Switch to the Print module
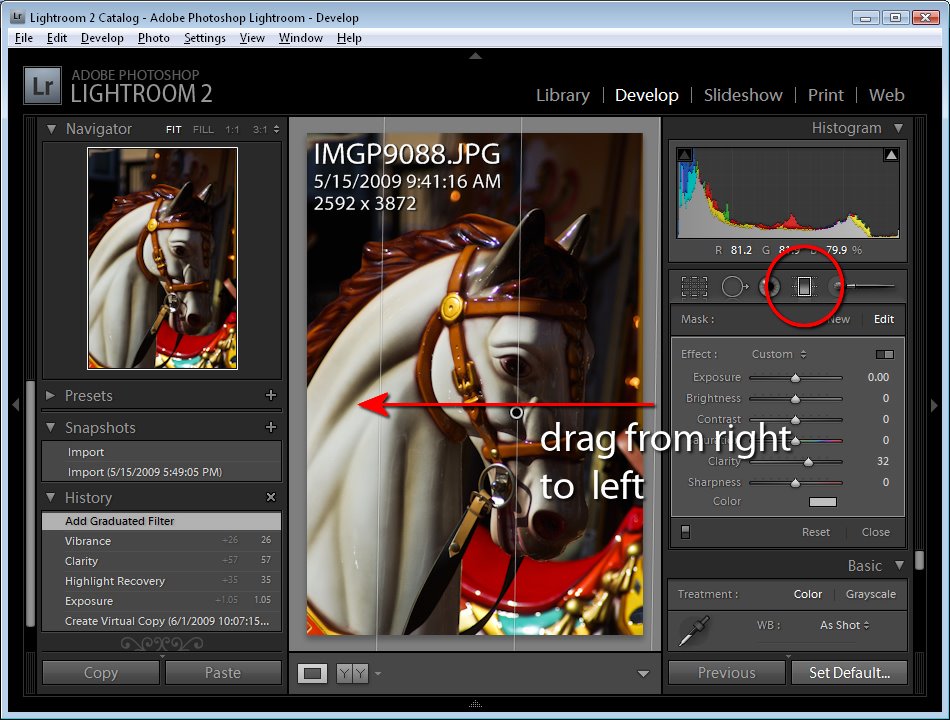The width and height of the screenshot is (950, 720). tap(825, 95)
